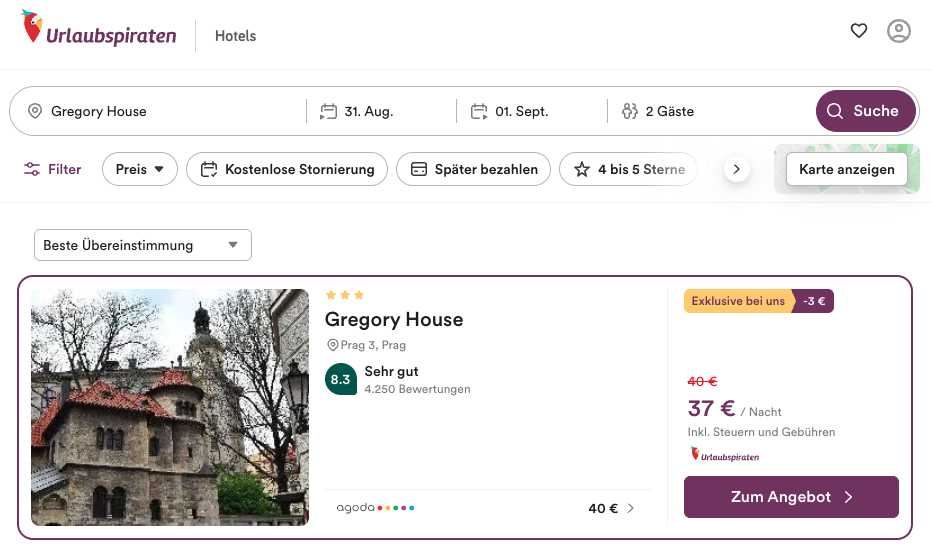Viewport: 932px width, 558px height.
Task: Open the favorites heart icon
Action: (858, 31)
